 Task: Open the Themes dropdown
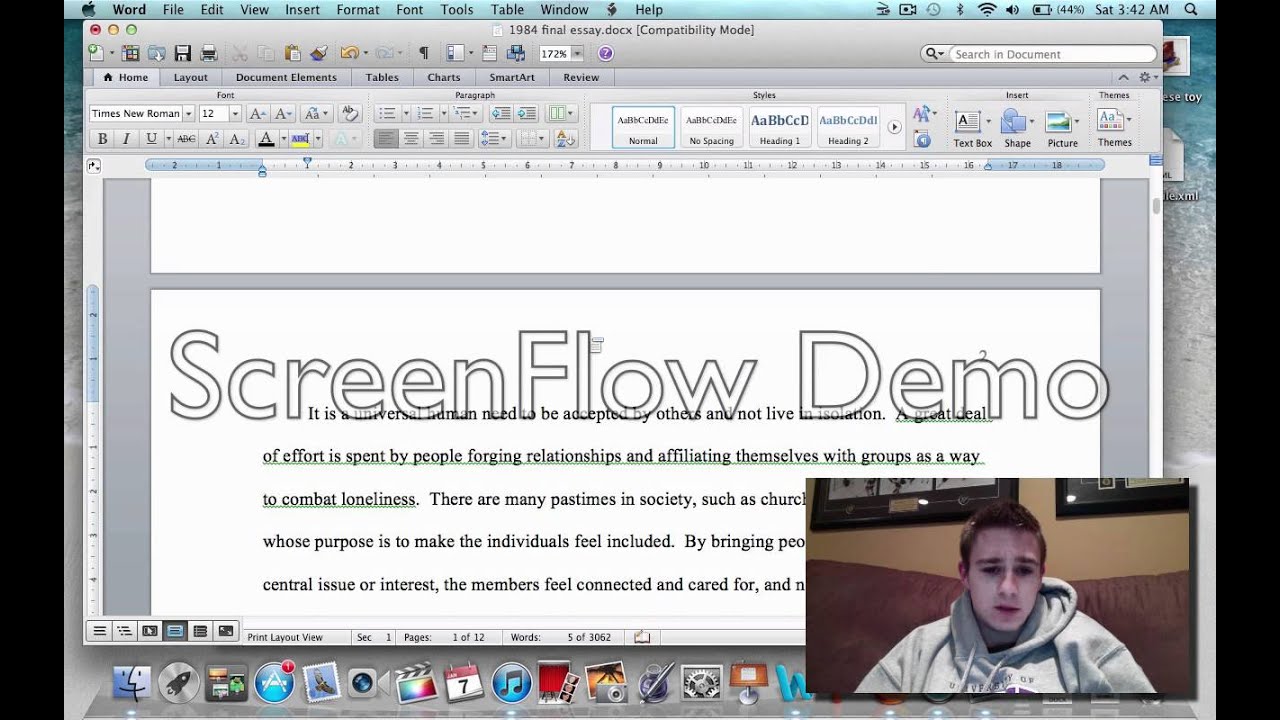[x=1114, y=128]
